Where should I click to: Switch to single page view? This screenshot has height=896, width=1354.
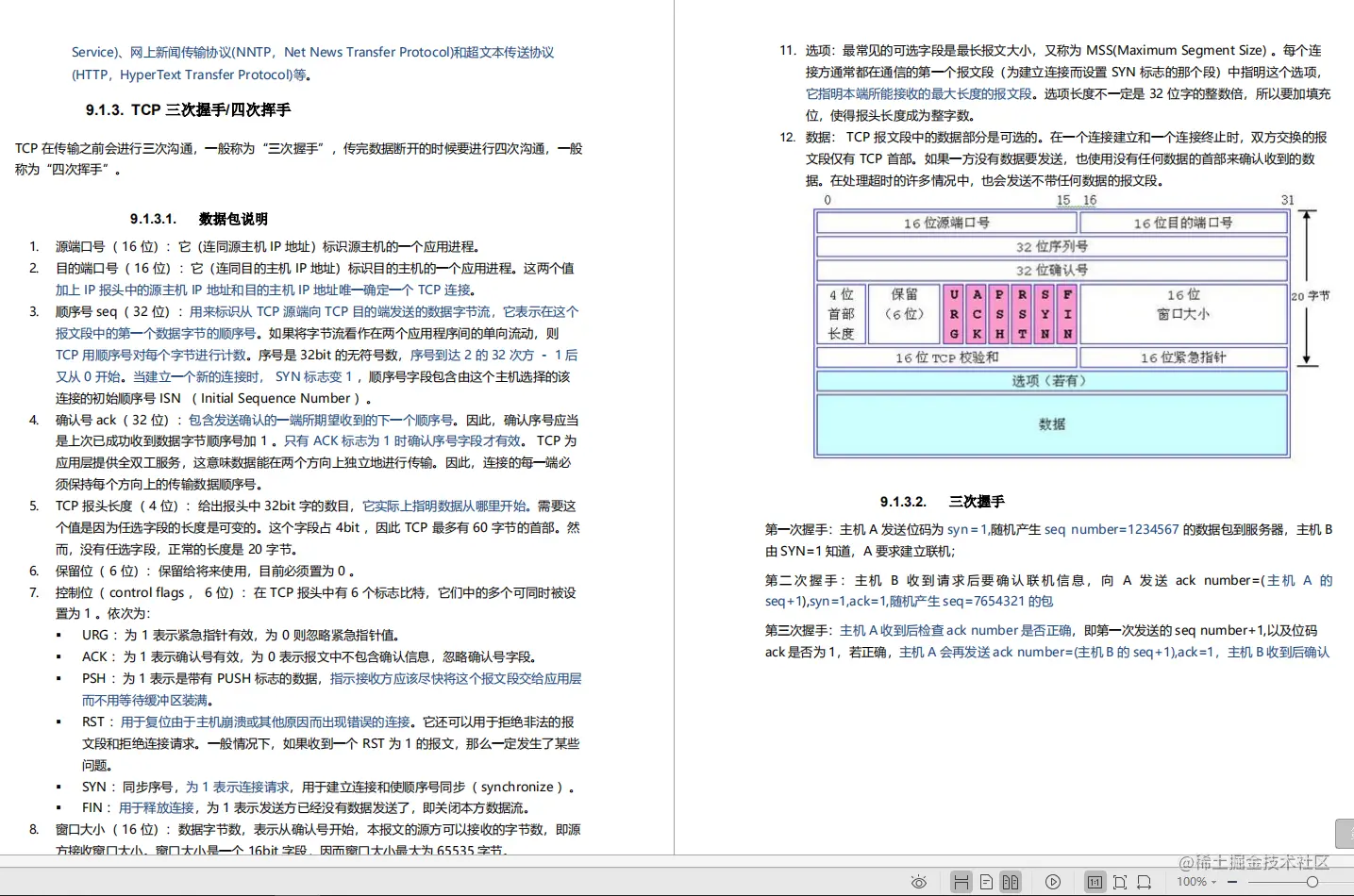click(985, 881)
